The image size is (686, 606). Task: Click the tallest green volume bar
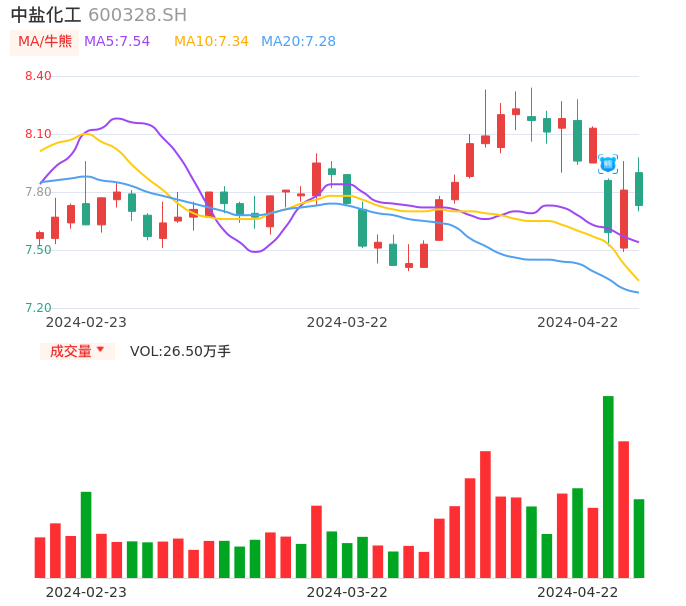(608, 486)
